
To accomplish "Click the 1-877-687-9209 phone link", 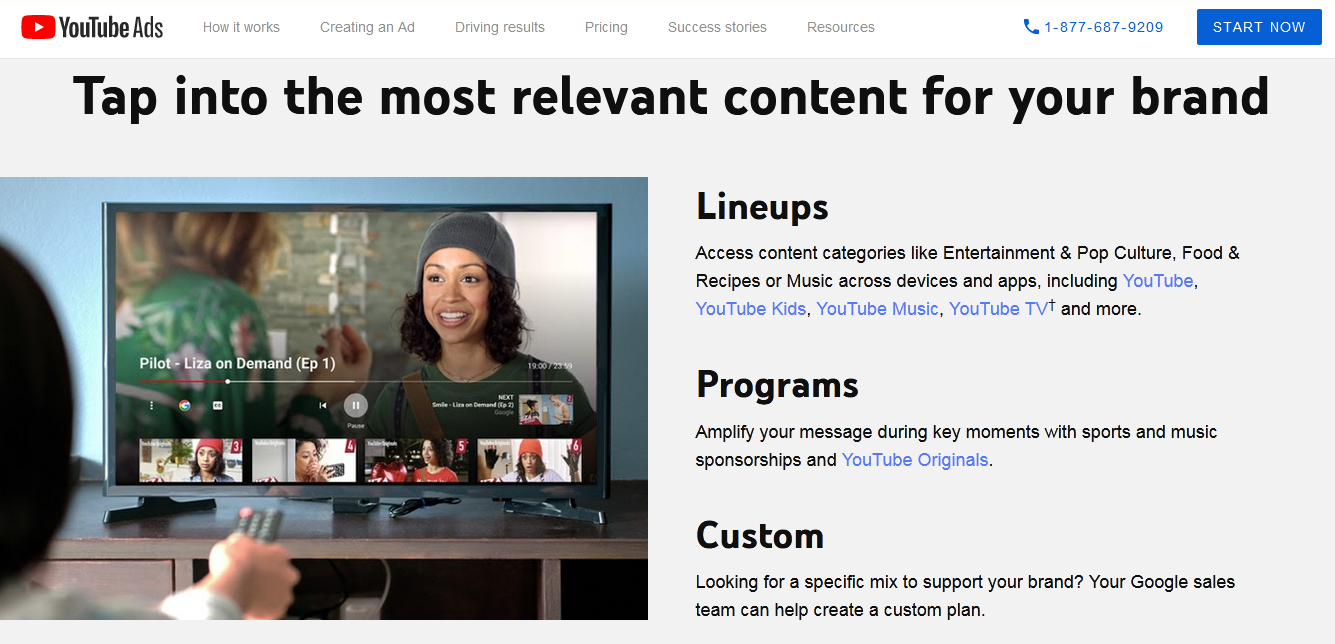I will point(1103,27).
